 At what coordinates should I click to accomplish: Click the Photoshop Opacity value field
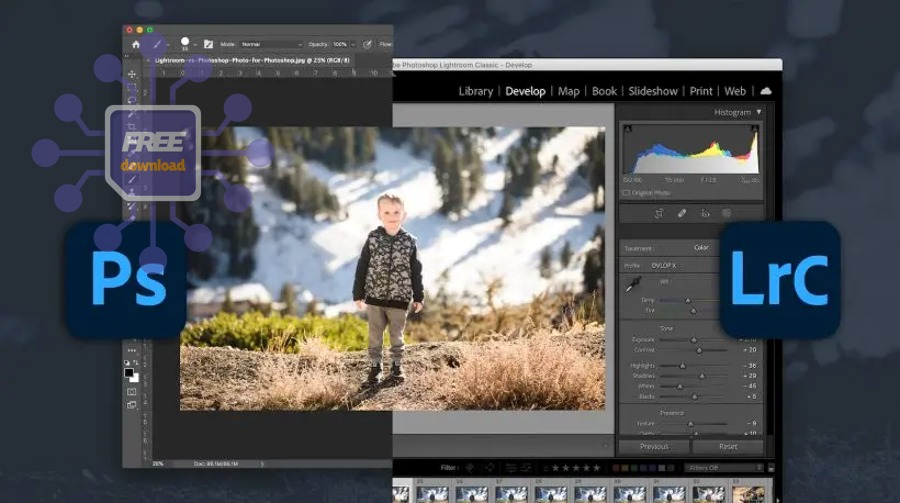340,44
